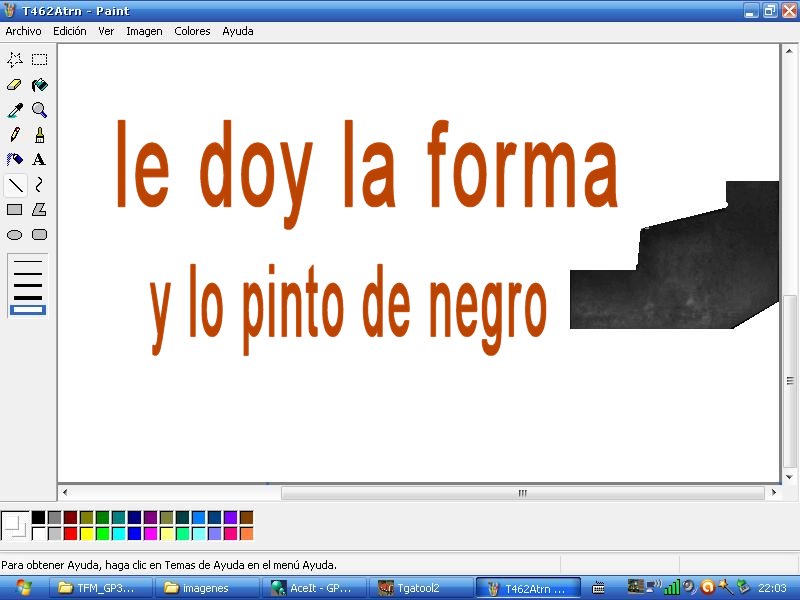Screen dimensions: 800x600
Task: Open the Colores menu
Action: (x=192, y=31)
